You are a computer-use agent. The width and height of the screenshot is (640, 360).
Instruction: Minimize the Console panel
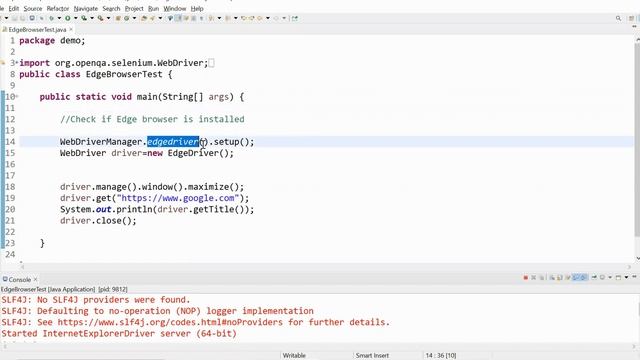click(x=634, y=277)
